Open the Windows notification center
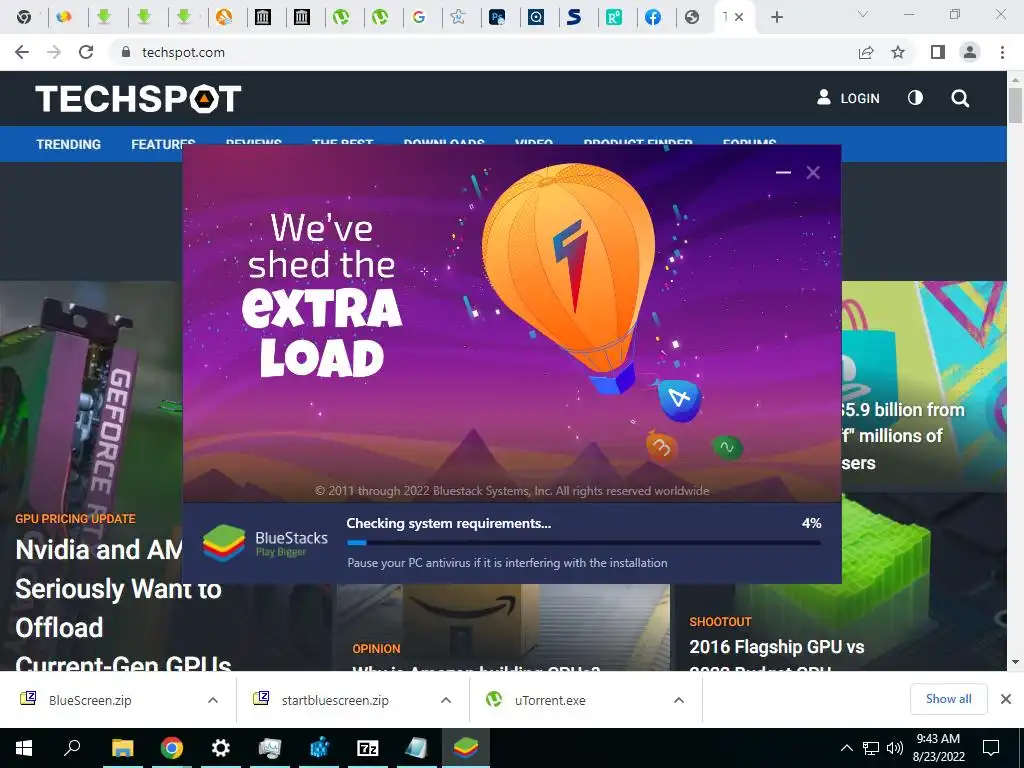This screenshot has width=1024, height=768. 991,748
